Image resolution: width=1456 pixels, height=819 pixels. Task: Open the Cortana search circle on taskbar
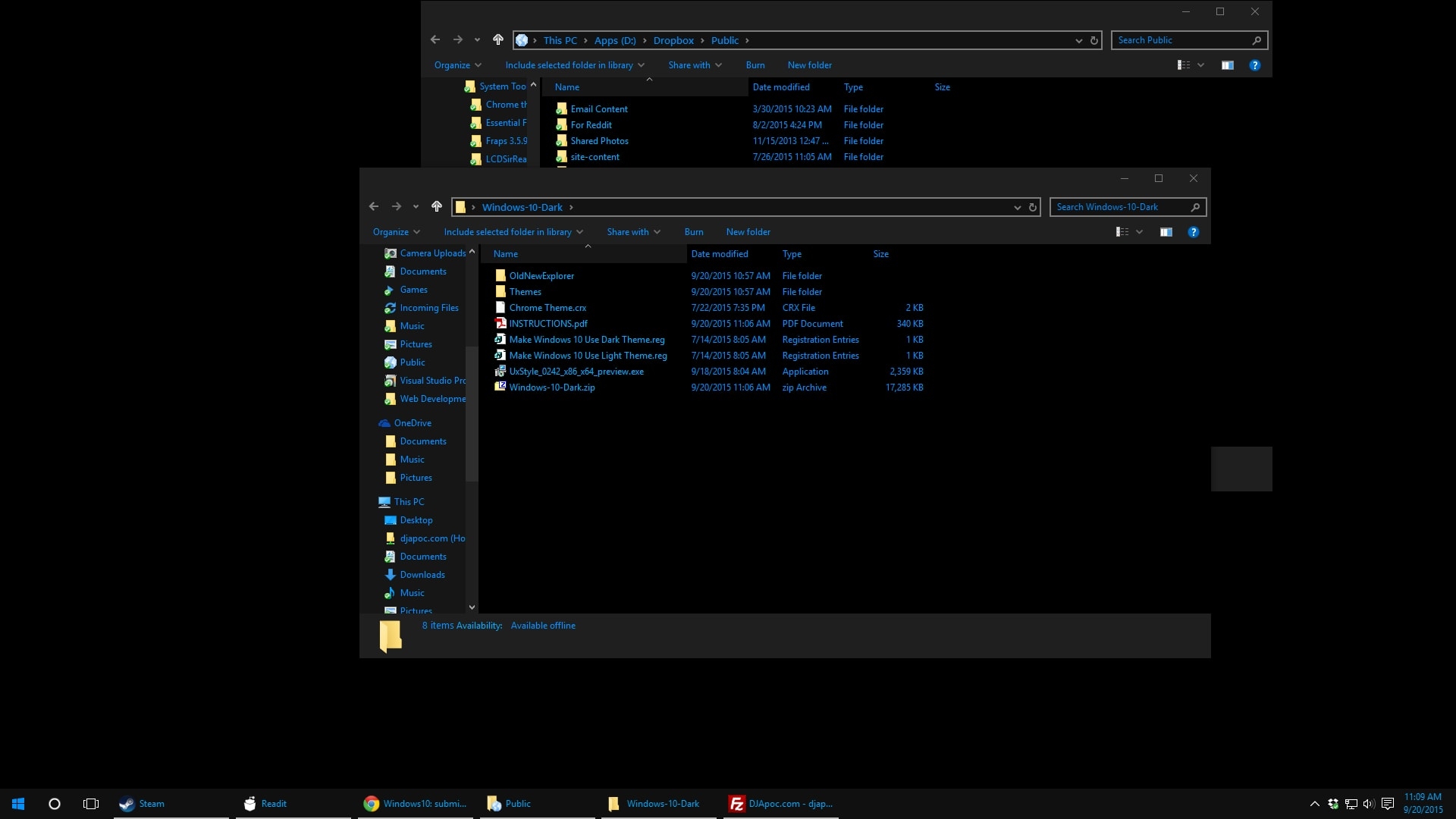(x=54, y=804)
